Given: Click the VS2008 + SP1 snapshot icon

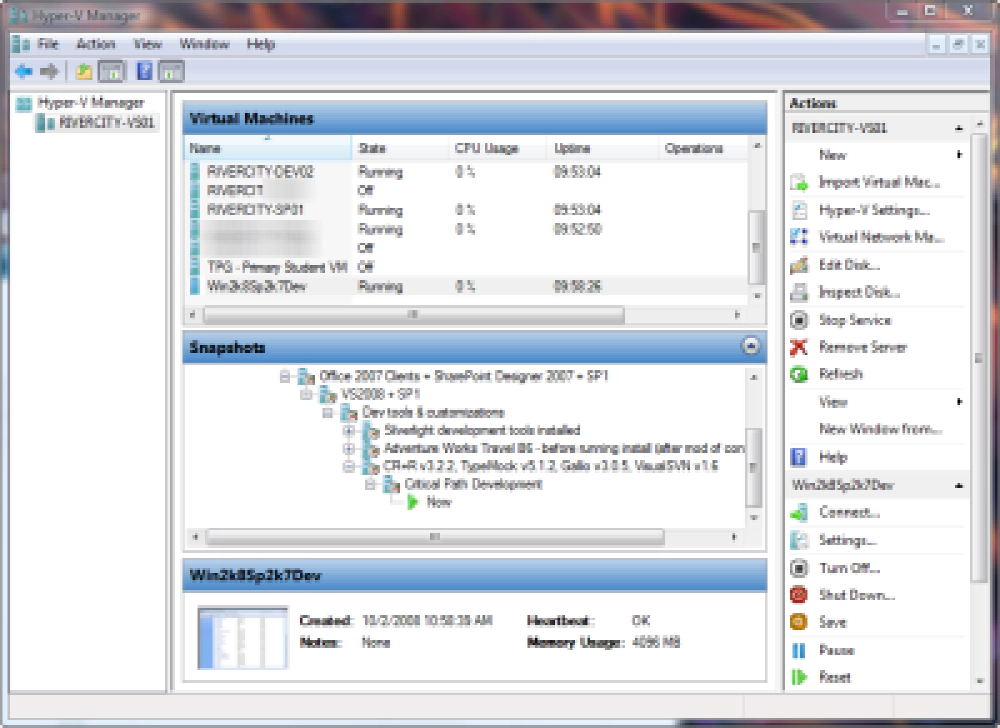Looking at the screenshot, I should pyautogui.click(x=328, y=395).
